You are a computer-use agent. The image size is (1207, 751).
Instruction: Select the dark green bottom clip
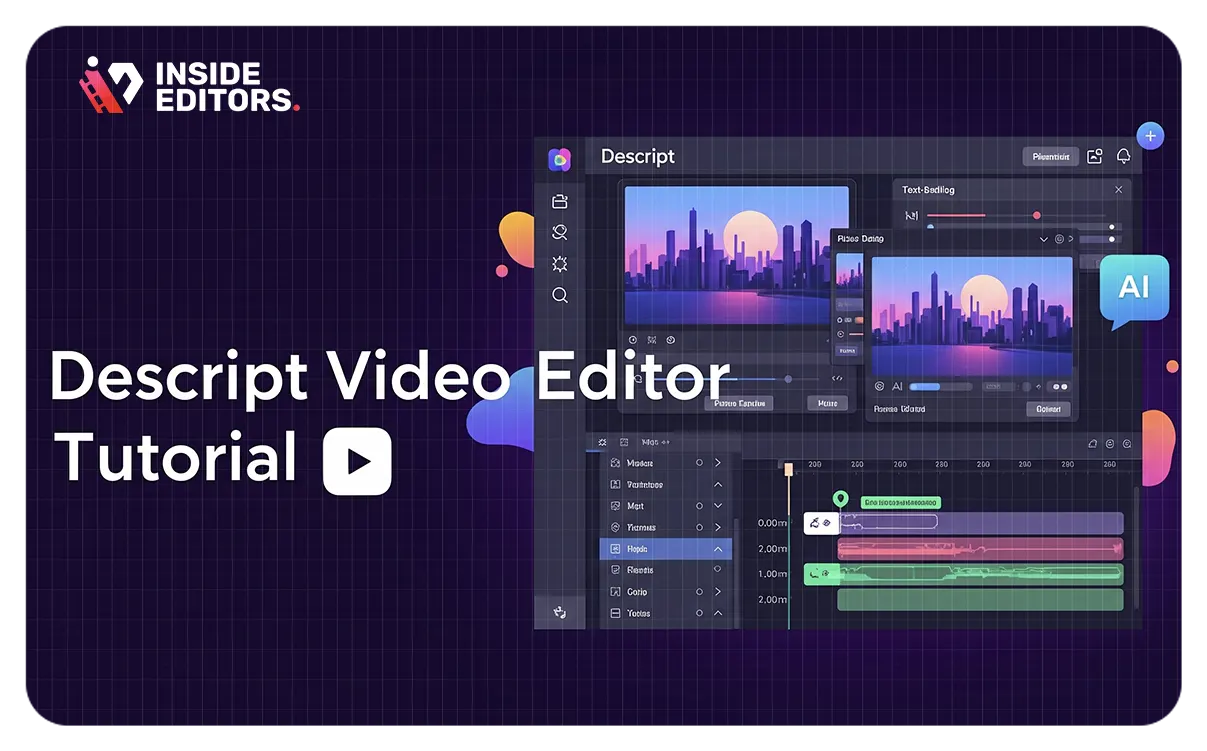[x=980, y=599]
